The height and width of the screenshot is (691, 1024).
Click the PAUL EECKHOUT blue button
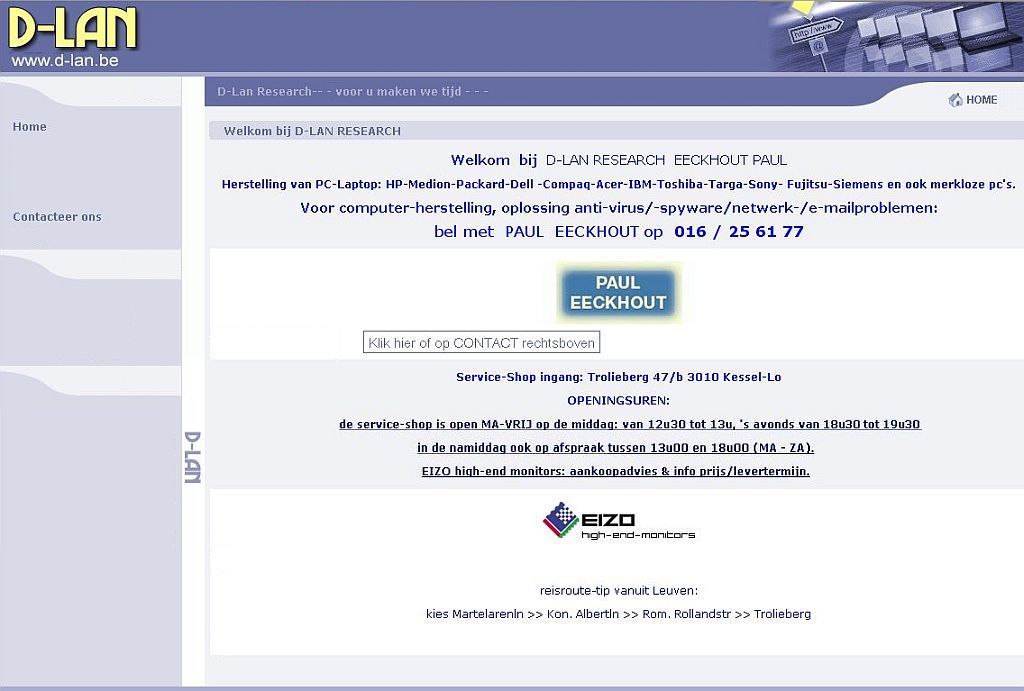(x=618, y=293)
